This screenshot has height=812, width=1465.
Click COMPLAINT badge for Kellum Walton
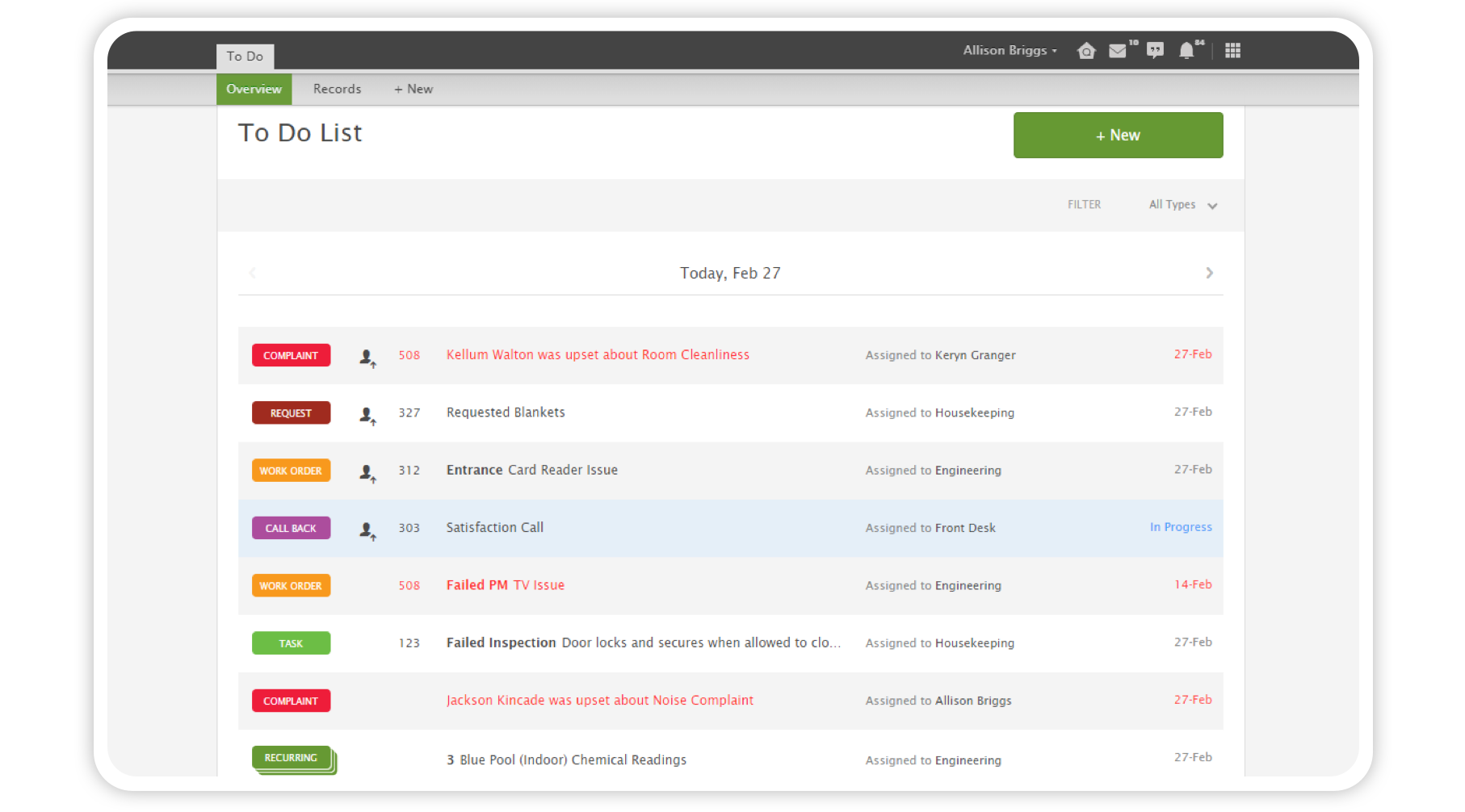tap(291, 355)
